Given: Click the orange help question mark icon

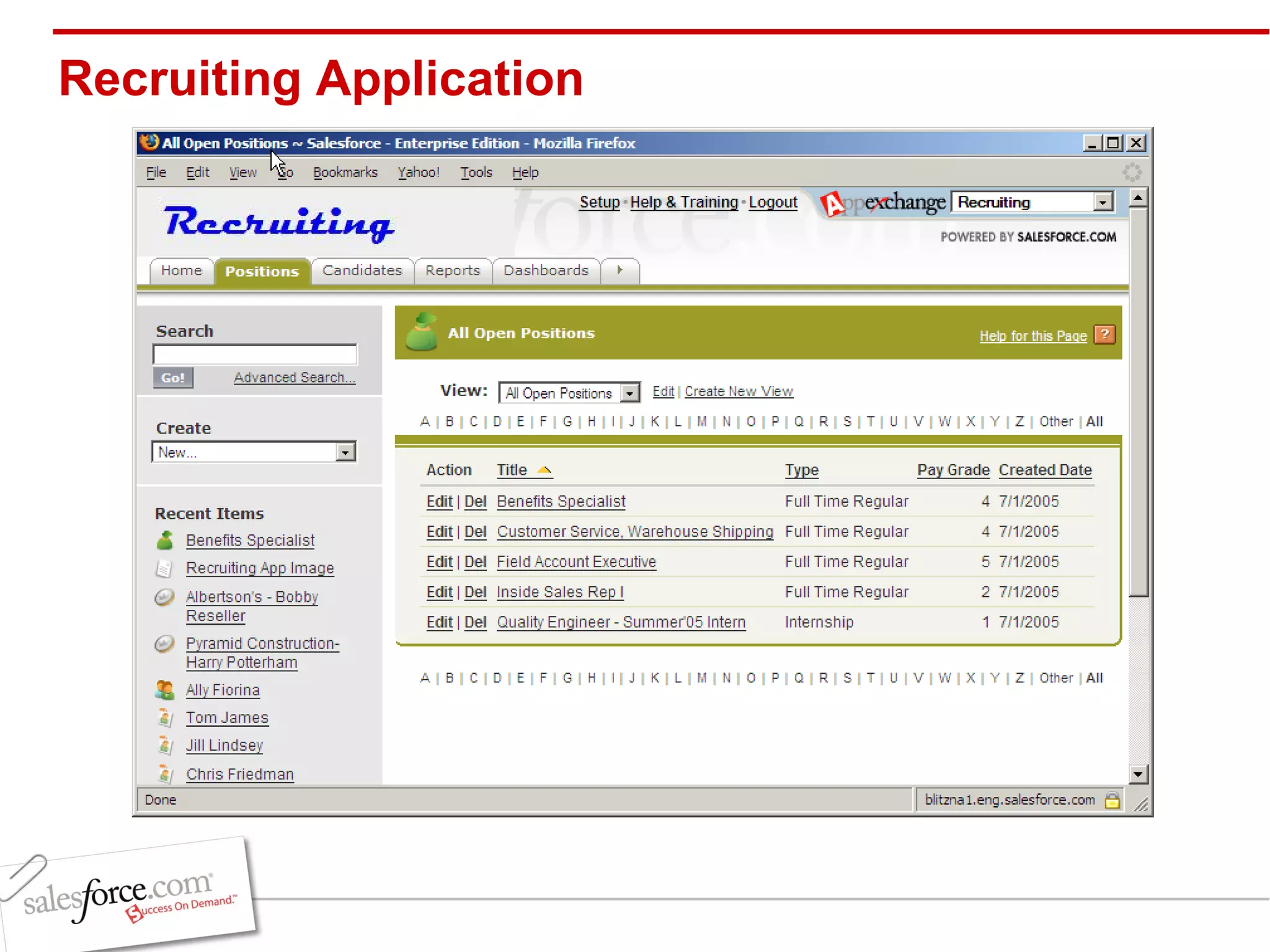Looking at the screenshot, I should tap(1105, 335).
